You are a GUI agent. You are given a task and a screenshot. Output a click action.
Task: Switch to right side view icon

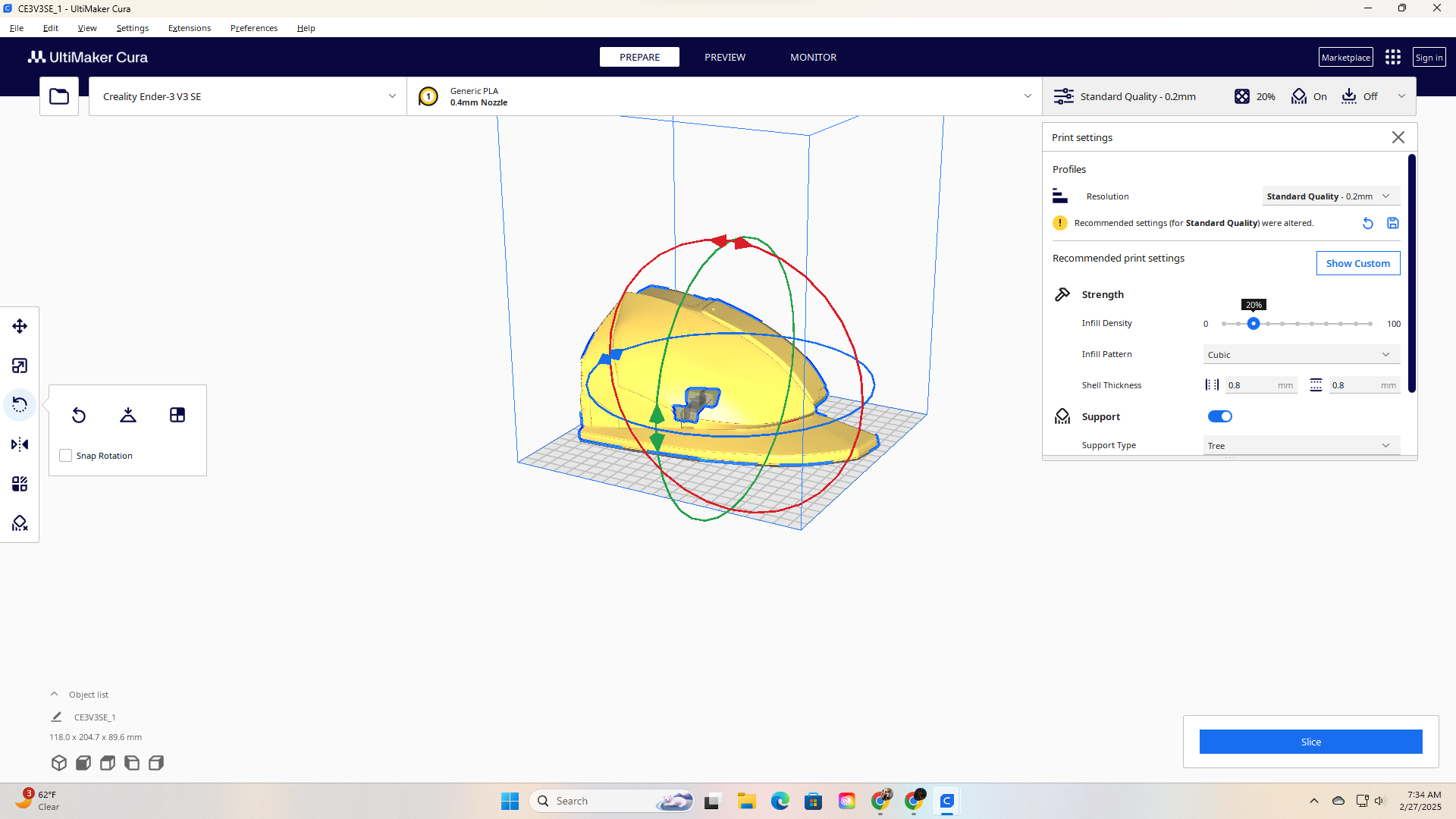(x=156, y=763)
